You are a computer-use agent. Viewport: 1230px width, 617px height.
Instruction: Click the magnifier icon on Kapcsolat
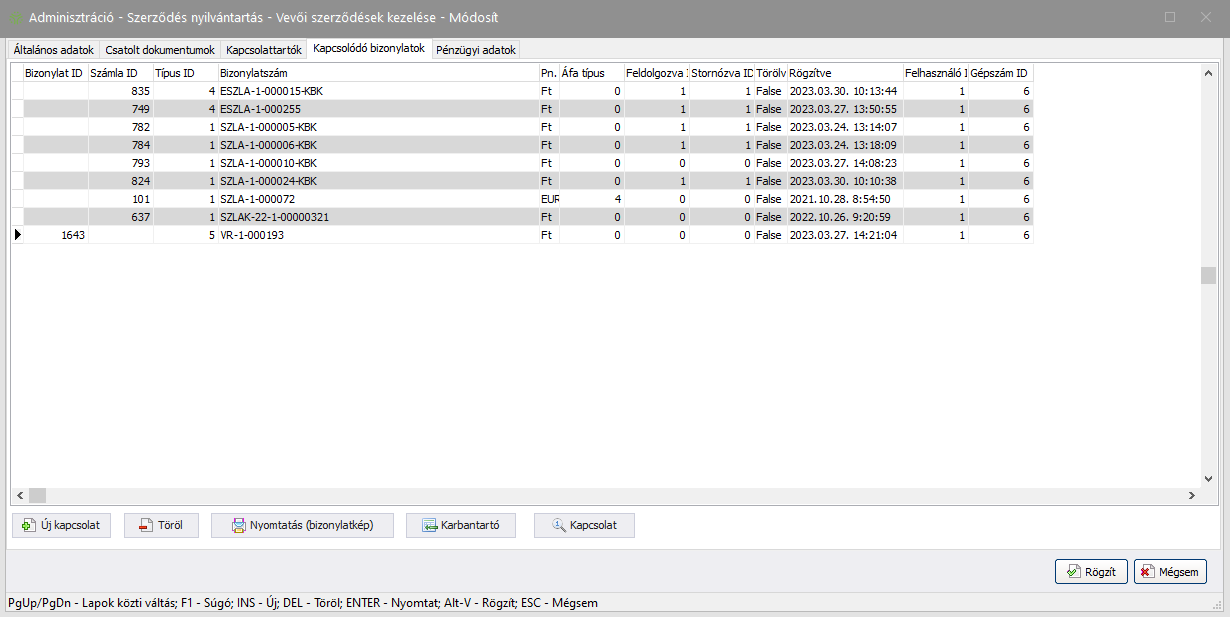click(558, 525)
